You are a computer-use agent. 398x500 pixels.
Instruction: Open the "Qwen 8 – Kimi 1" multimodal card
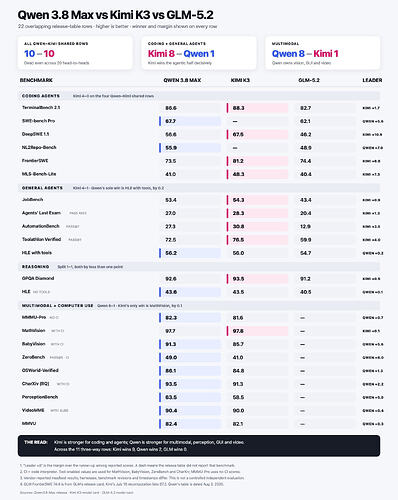[x=323, y=53]
